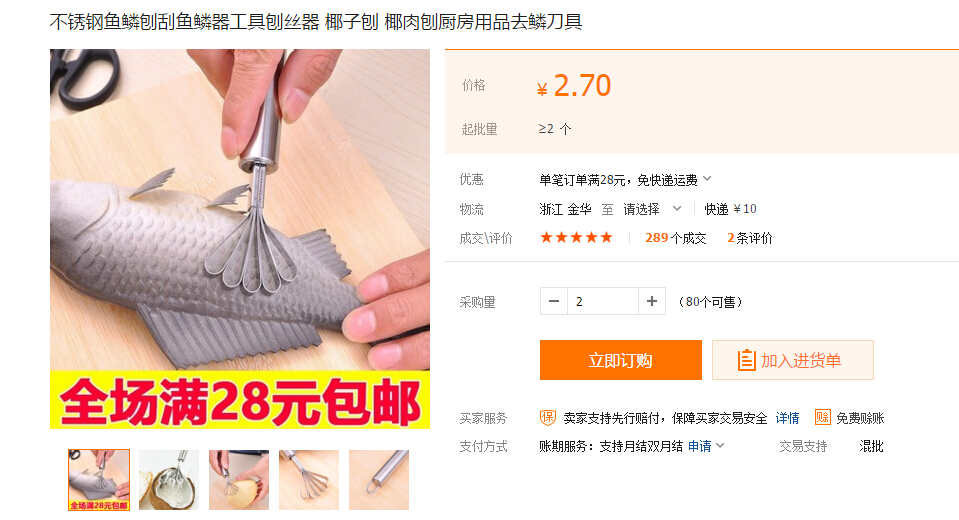Select the coconut scraping thumbnail
Viewport: 959px width, 520px height.
click(x=169, y=480)
